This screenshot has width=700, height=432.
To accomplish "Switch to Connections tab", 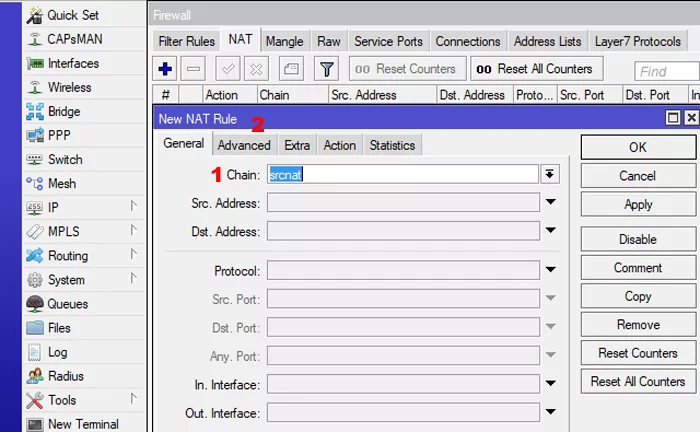I will 468,42.
